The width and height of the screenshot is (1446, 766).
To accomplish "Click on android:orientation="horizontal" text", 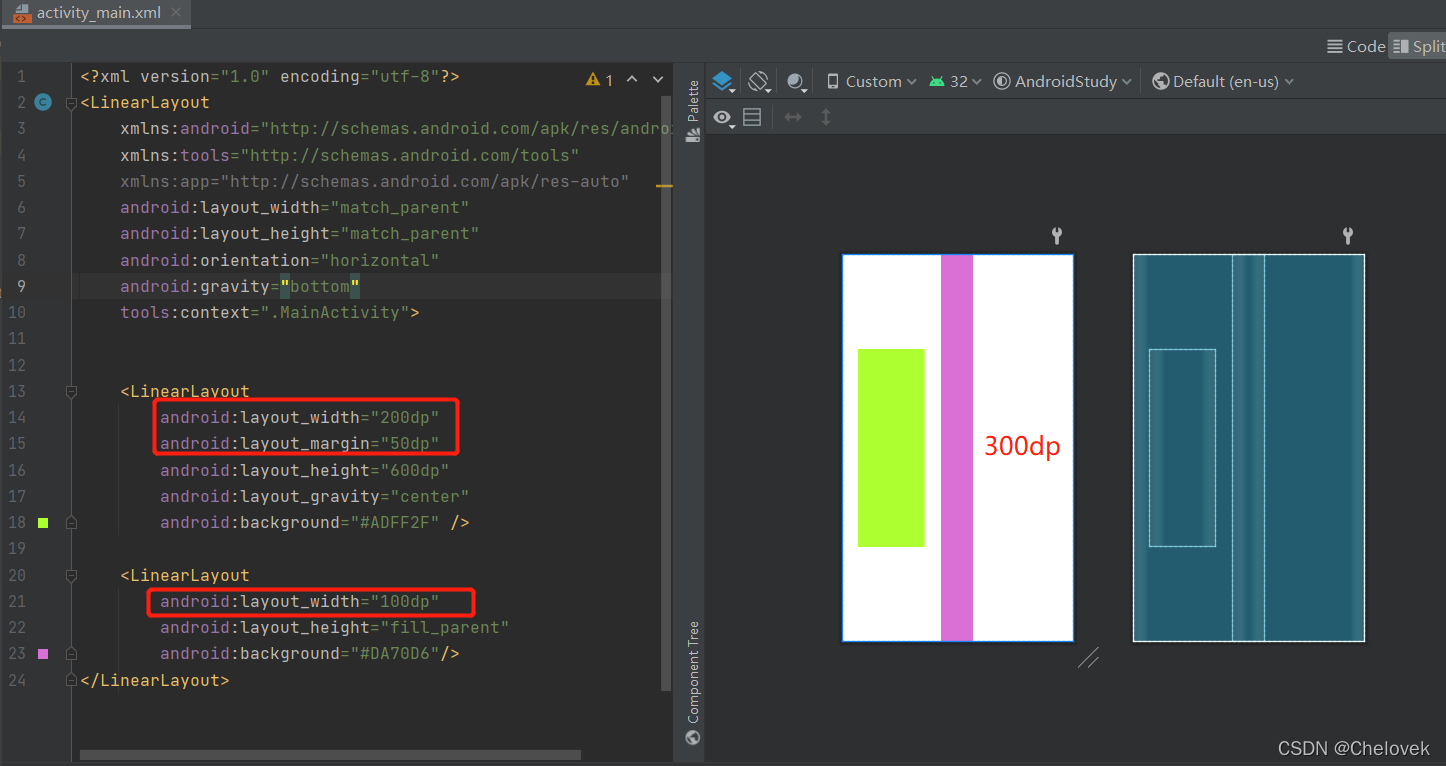I will 280,260.
